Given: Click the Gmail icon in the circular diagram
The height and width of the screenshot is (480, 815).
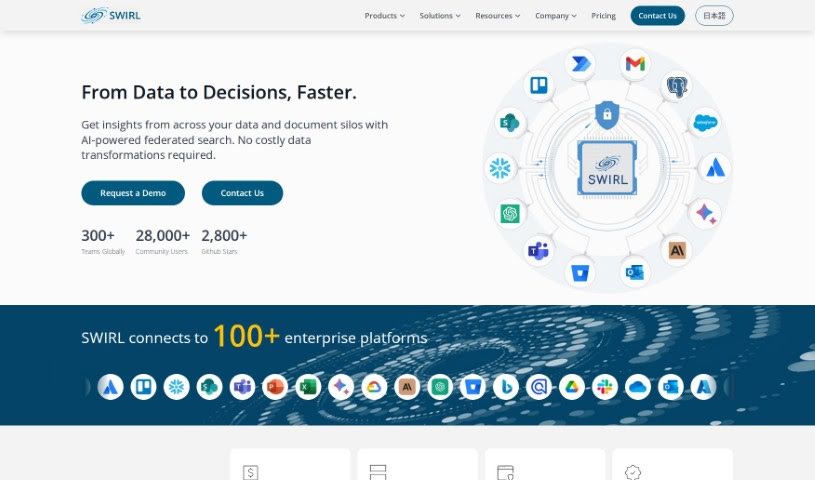Looking at the screenshot, I should 635,64.
